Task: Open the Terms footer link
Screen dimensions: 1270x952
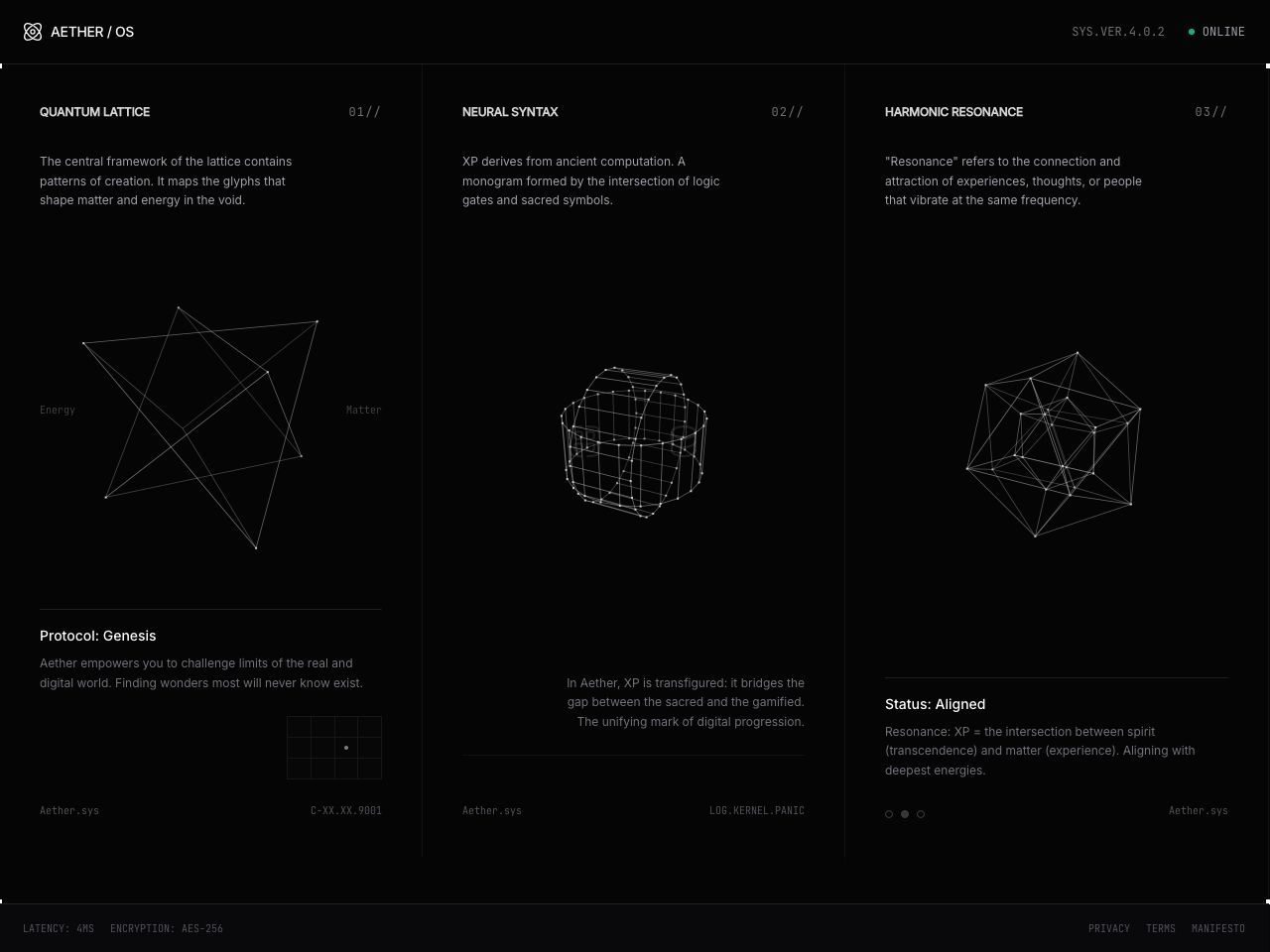Action: click(x=1160, y=929)
